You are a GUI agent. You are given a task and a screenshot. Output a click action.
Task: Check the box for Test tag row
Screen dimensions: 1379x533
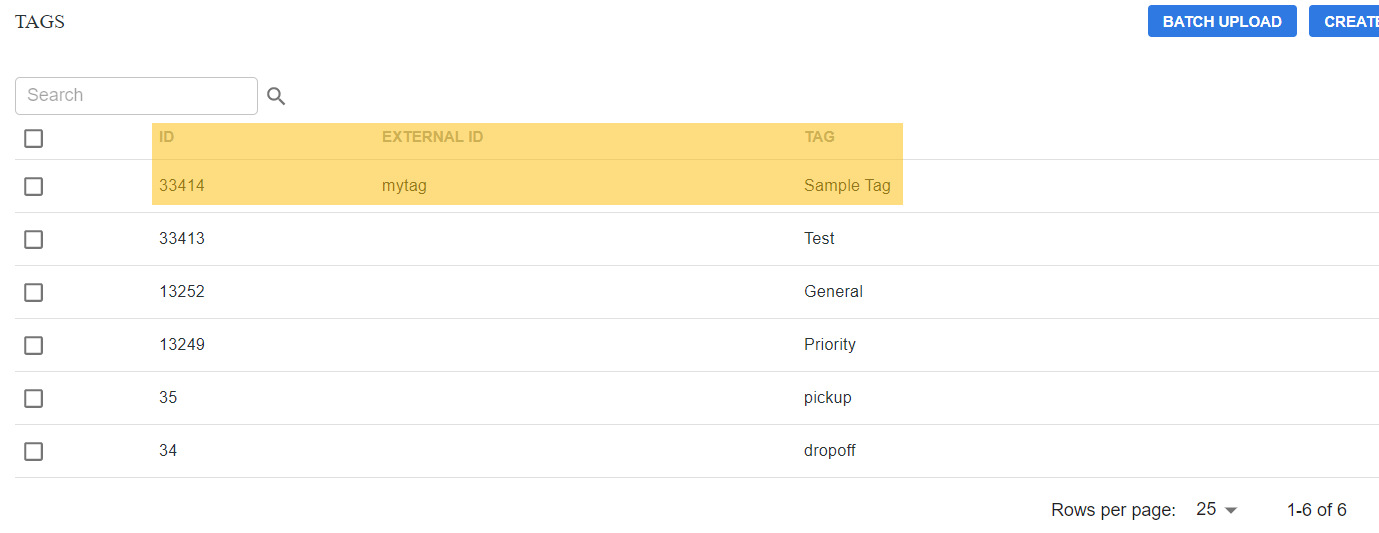[34, 239]
